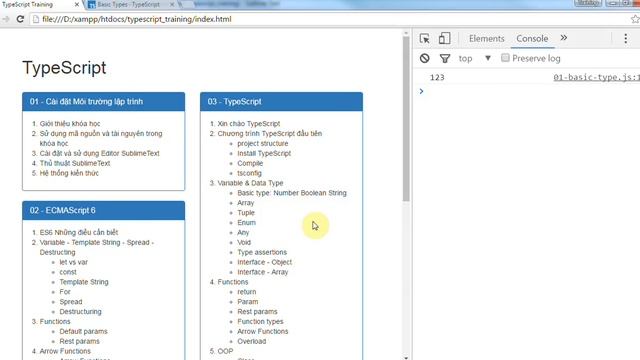Open Giới thiệu khóa học link
640x360 pixels.
[x=70, y=124]
